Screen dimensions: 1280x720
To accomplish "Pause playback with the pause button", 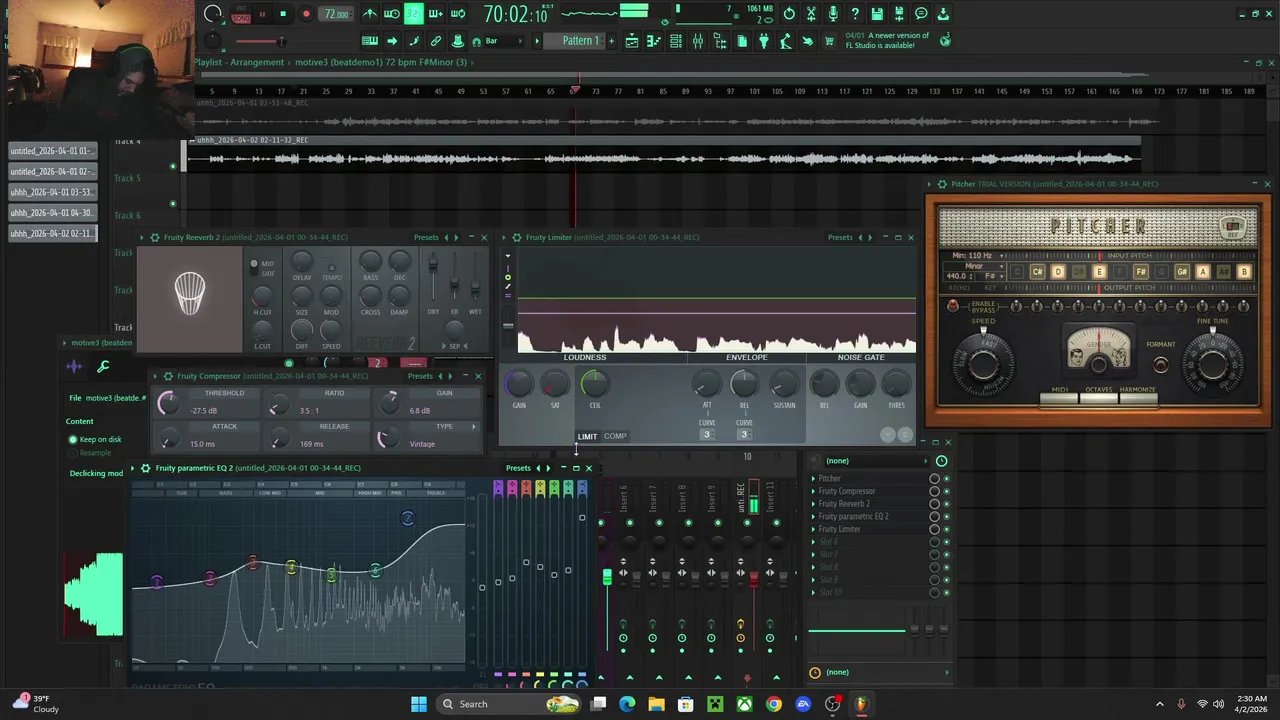I will pos(262,14).
